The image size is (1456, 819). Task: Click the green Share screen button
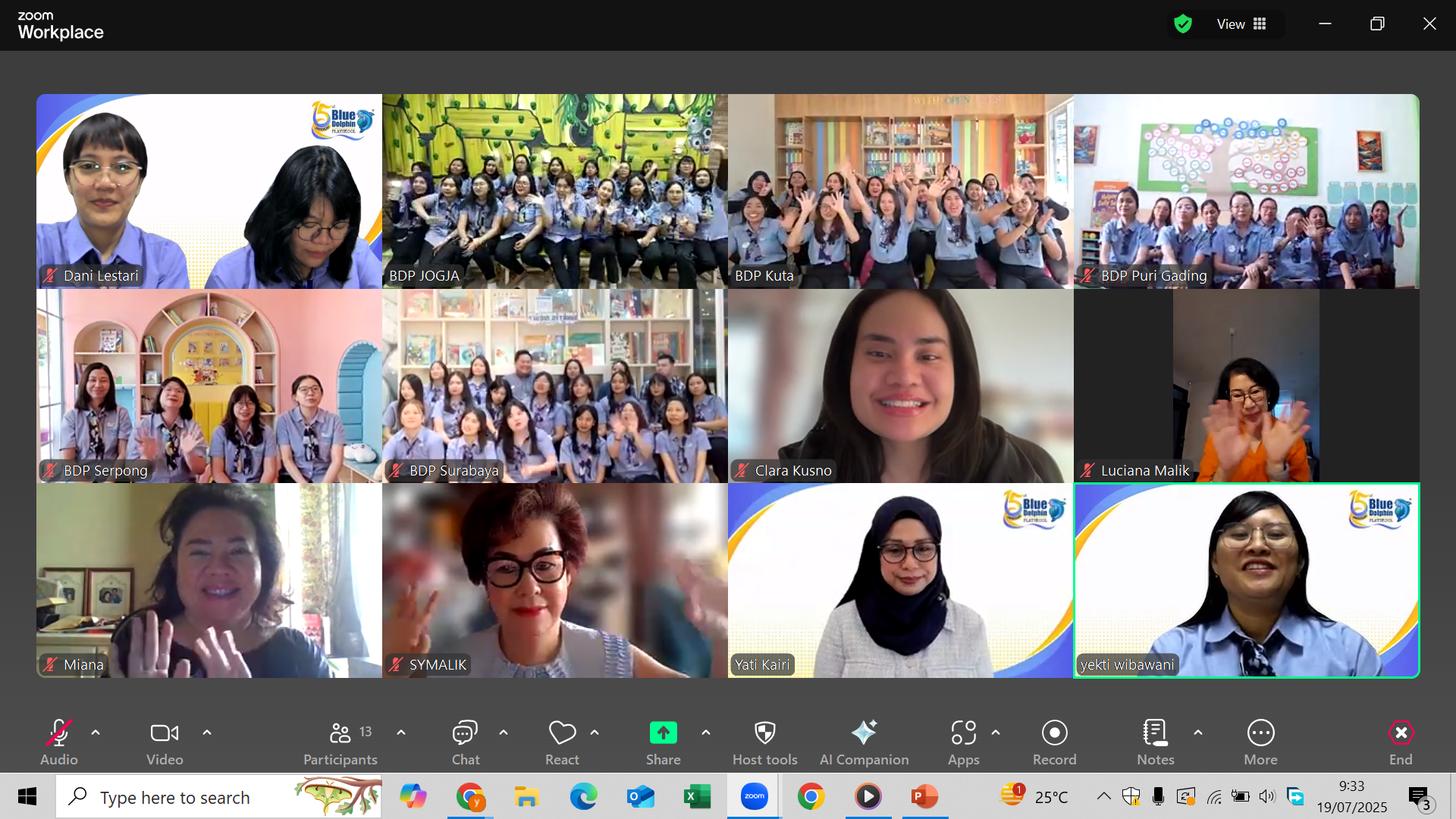pos(663,733)
